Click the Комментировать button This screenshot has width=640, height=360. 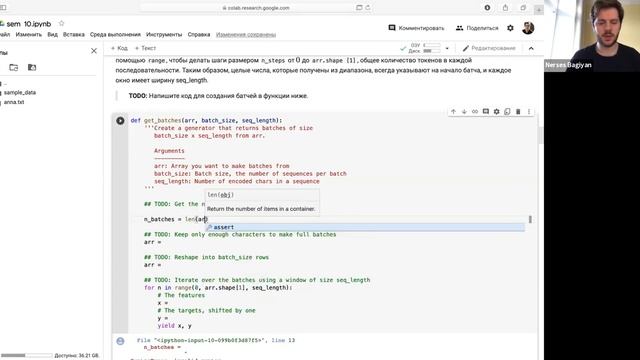(416, 28)
